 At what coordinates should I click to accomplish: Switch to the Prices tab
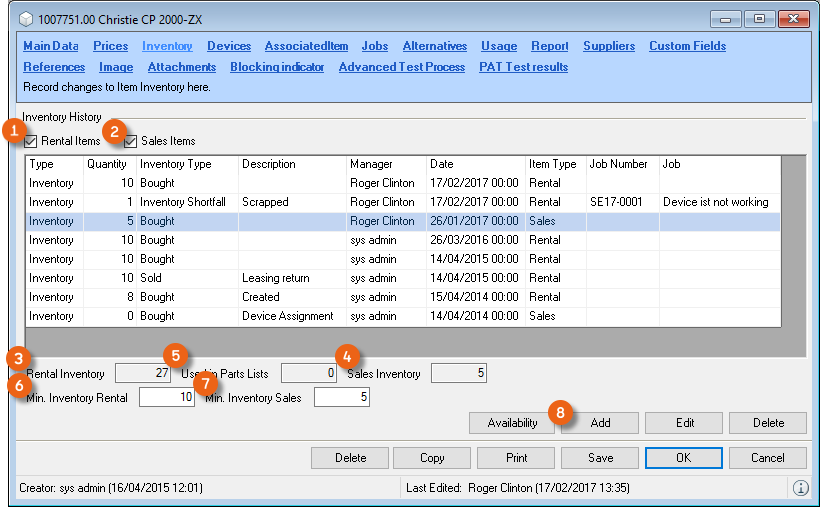point(110,46)
